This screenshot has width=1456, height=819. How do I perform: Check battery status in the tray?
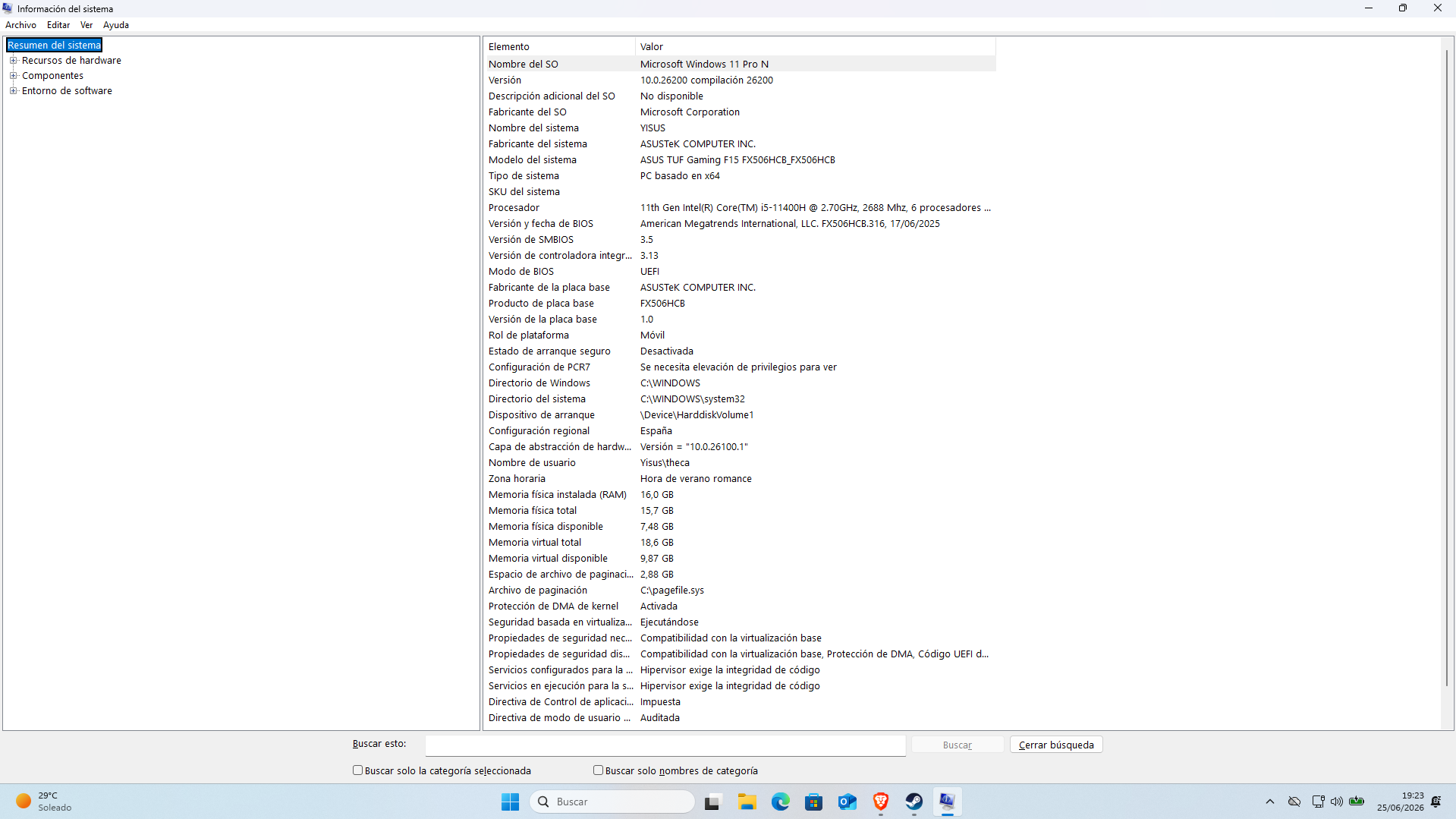[1357, 802]
